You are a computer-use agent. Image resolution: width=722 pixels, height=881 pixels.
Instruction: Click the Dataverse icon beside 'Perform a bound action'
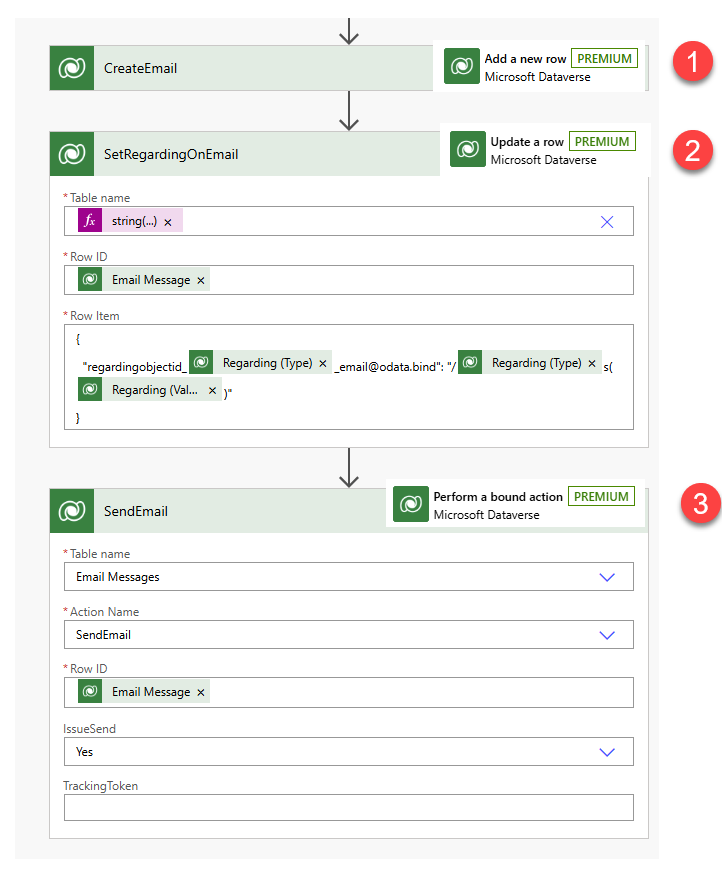coord(411,504)
